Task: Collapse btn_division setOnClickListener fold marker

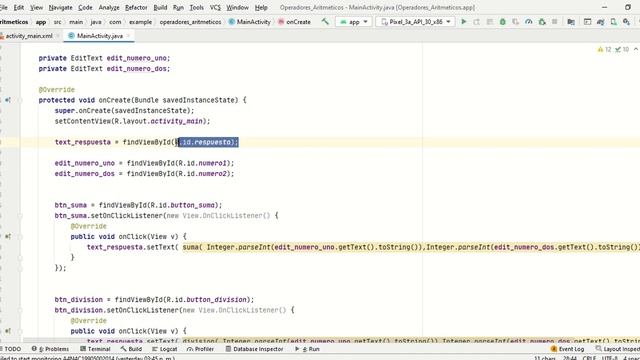Action: [x=20, y=310]
